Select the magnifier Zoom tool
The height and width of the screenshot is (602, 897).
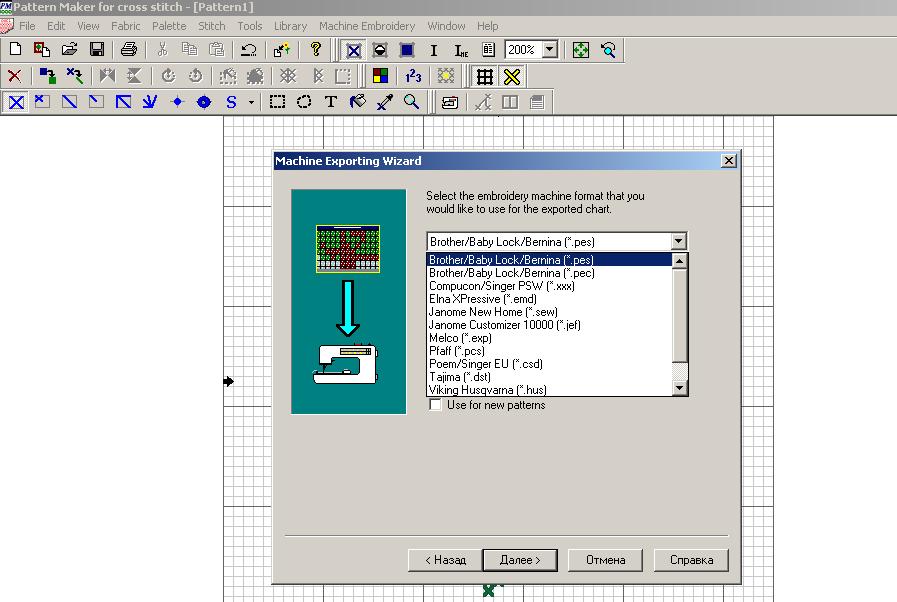(x=411, y=102)
